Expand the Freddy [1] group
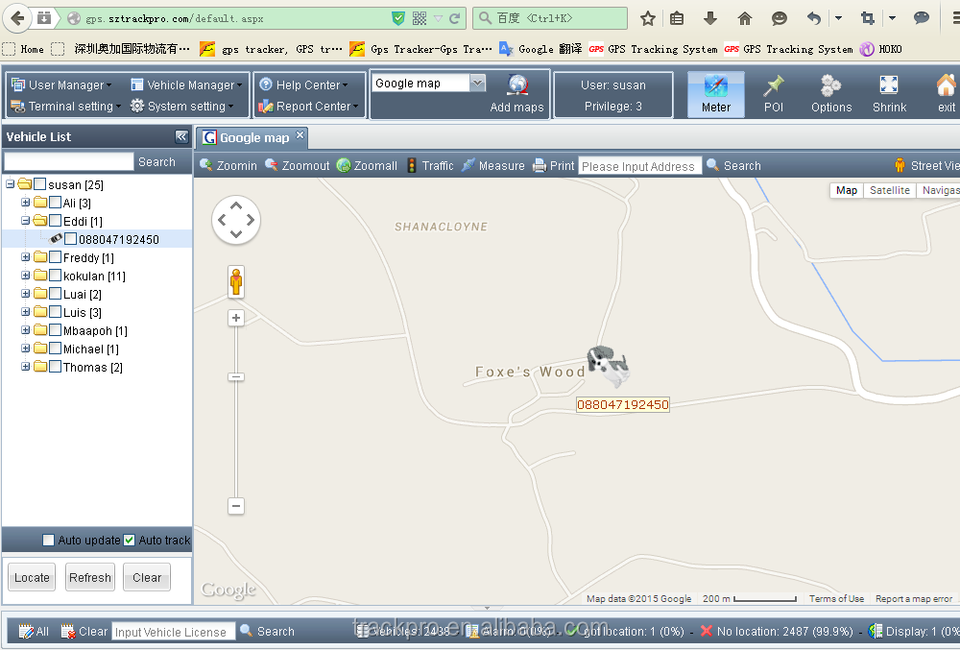 click(x=26, y=258)
